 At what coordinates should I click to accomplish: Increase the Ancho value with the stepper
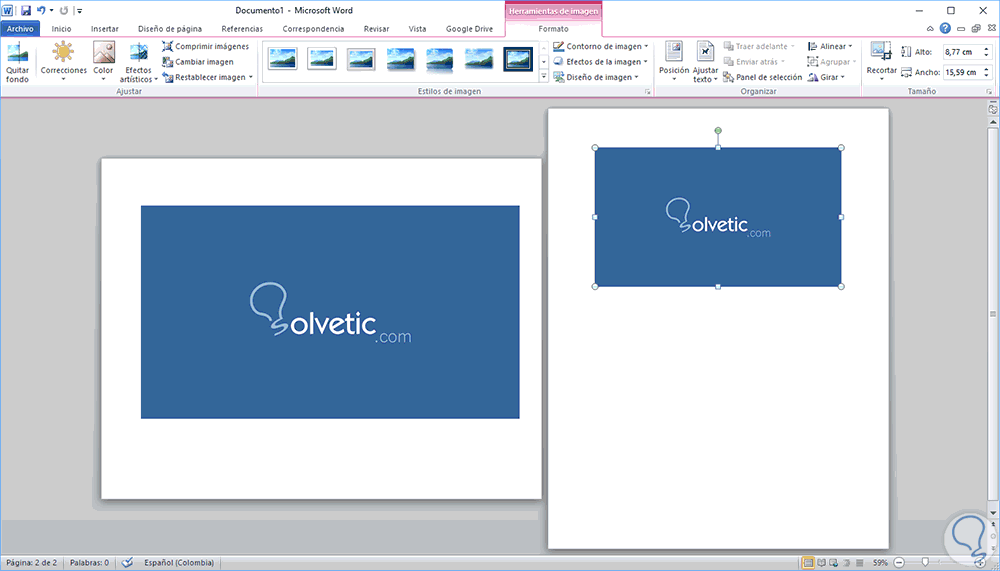988,70
